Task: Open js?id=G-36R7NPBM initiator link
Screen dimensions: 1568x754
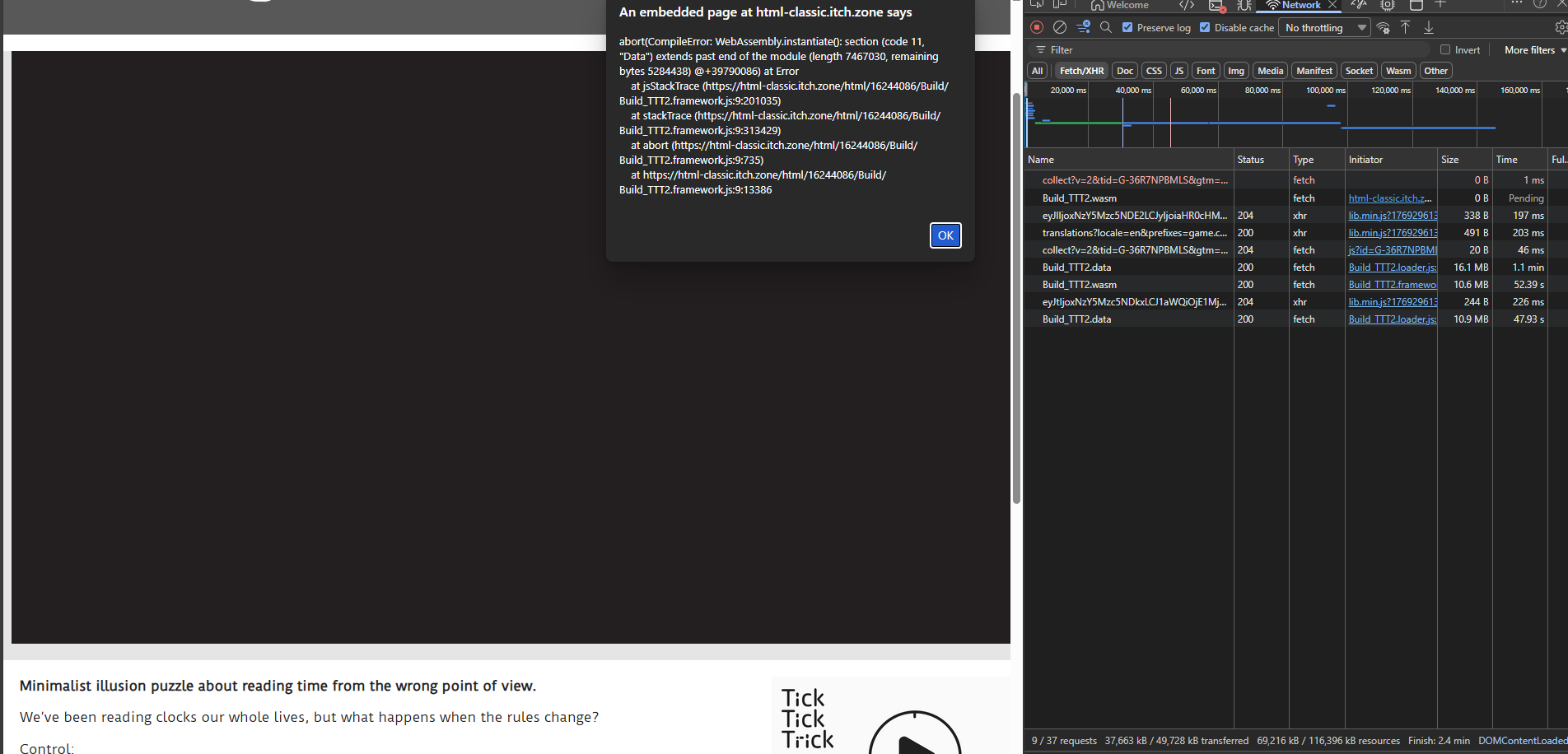Action: point(1393,250)
